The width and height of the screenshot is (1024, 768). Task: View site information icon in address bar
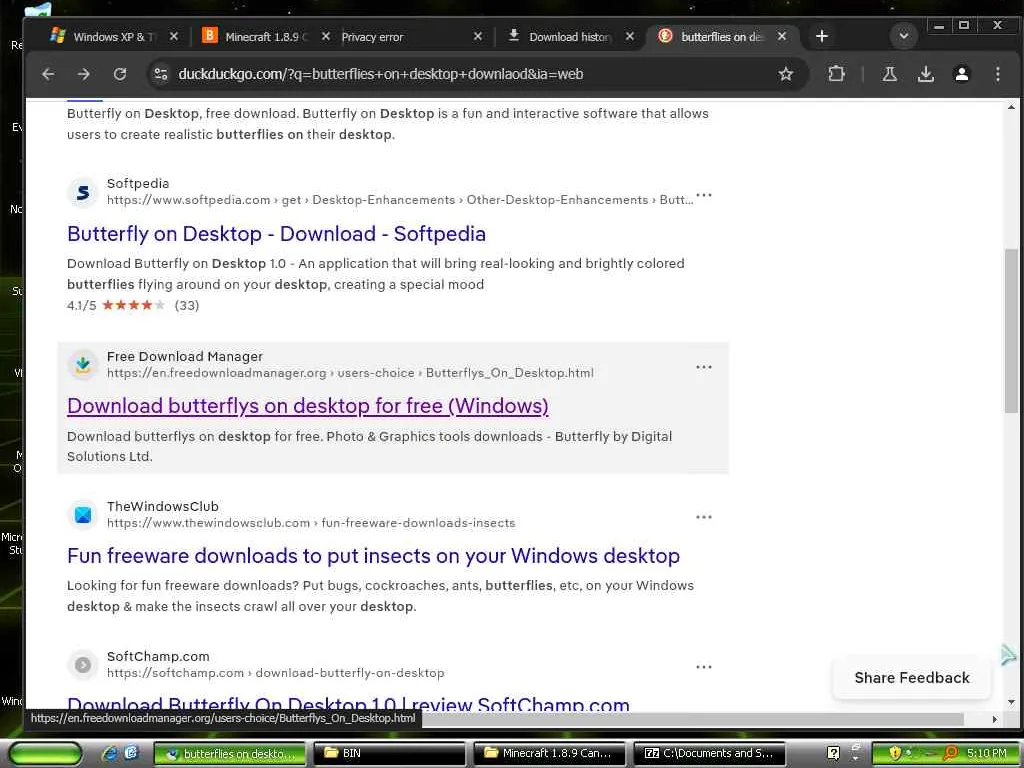click(x=161, y=74)
